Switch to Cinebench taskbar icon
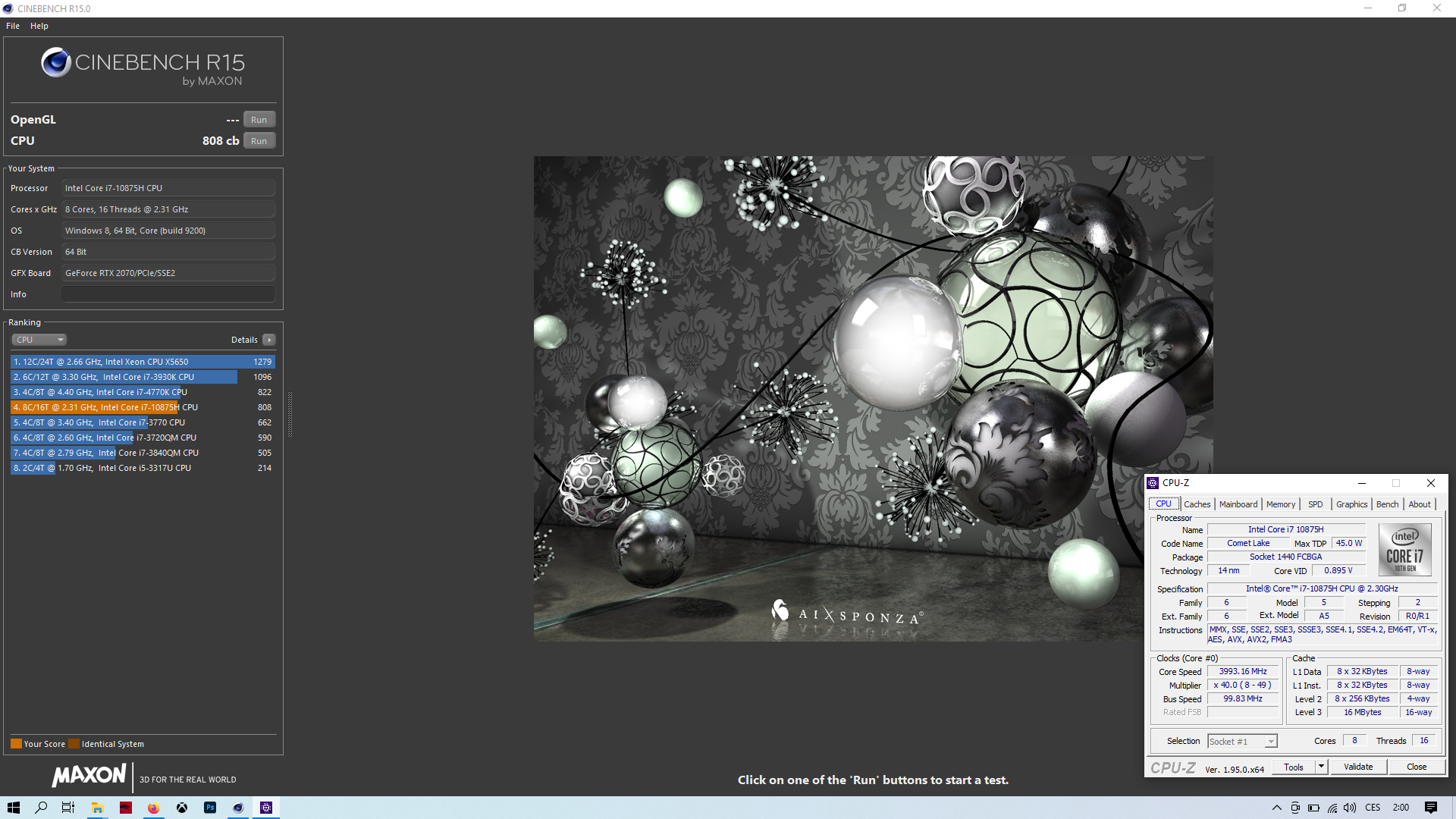The image size is (1456, 819). click(238, 808)
